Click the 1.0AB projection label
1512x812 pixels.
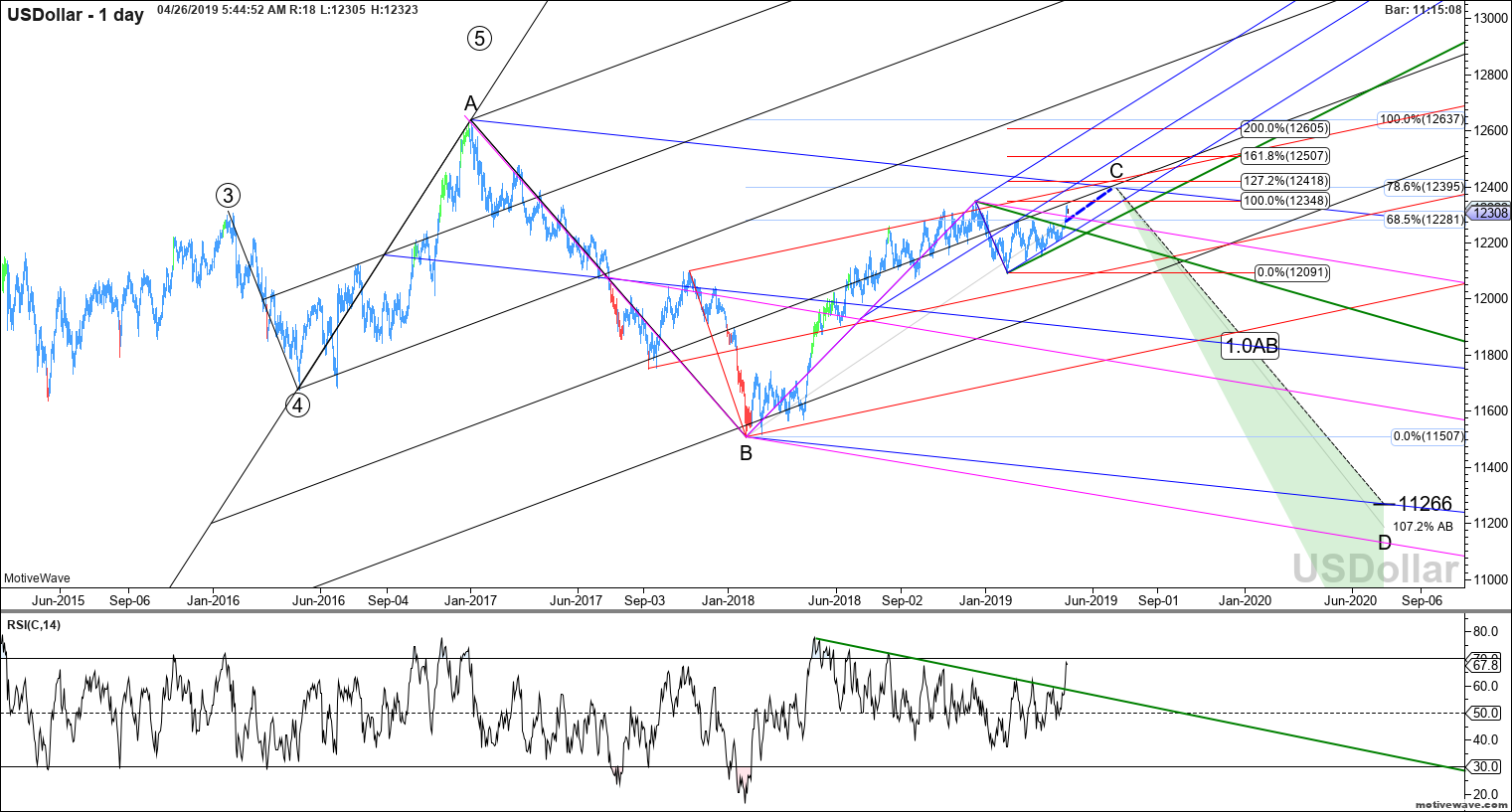tap(1251, 346)
